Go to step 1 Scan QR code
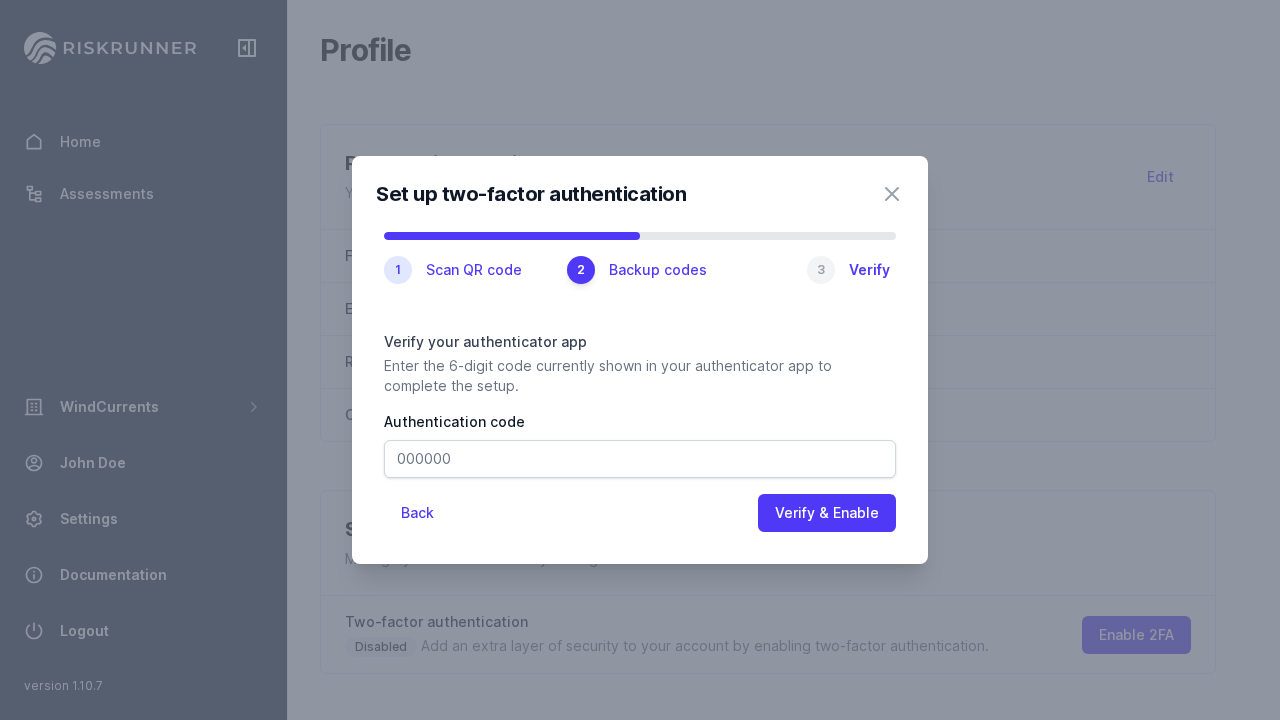Screen dimensions: 1280x720 [x=453, y=270]
